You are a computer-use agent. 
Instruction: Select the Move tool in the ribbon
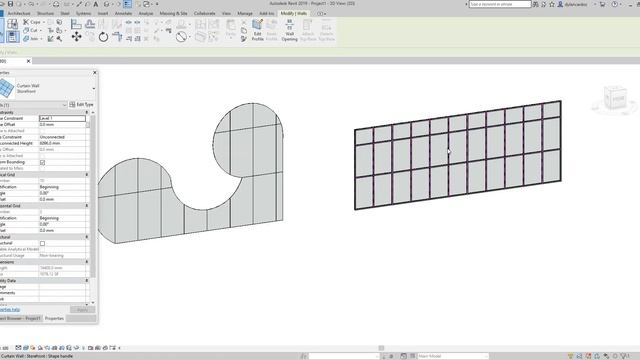click(76, 37)
